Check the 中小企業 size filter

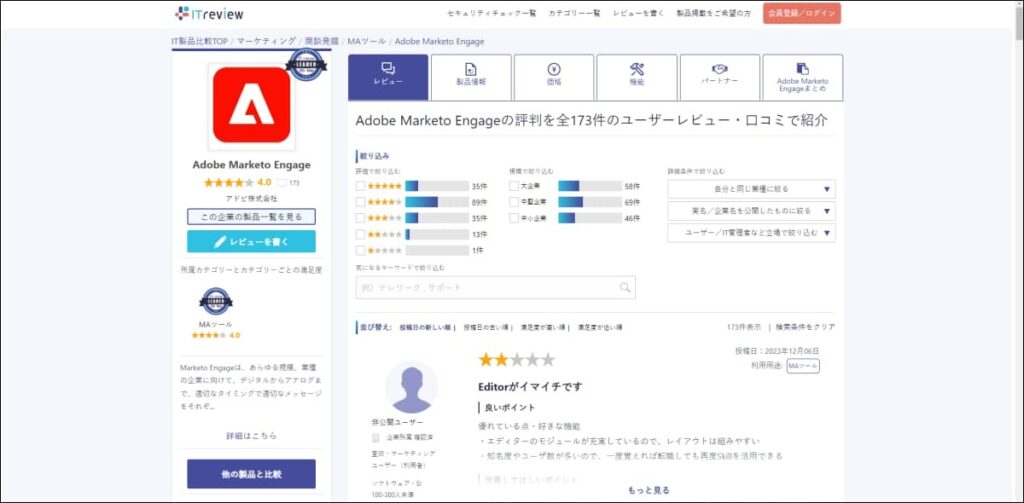(514, 218)
